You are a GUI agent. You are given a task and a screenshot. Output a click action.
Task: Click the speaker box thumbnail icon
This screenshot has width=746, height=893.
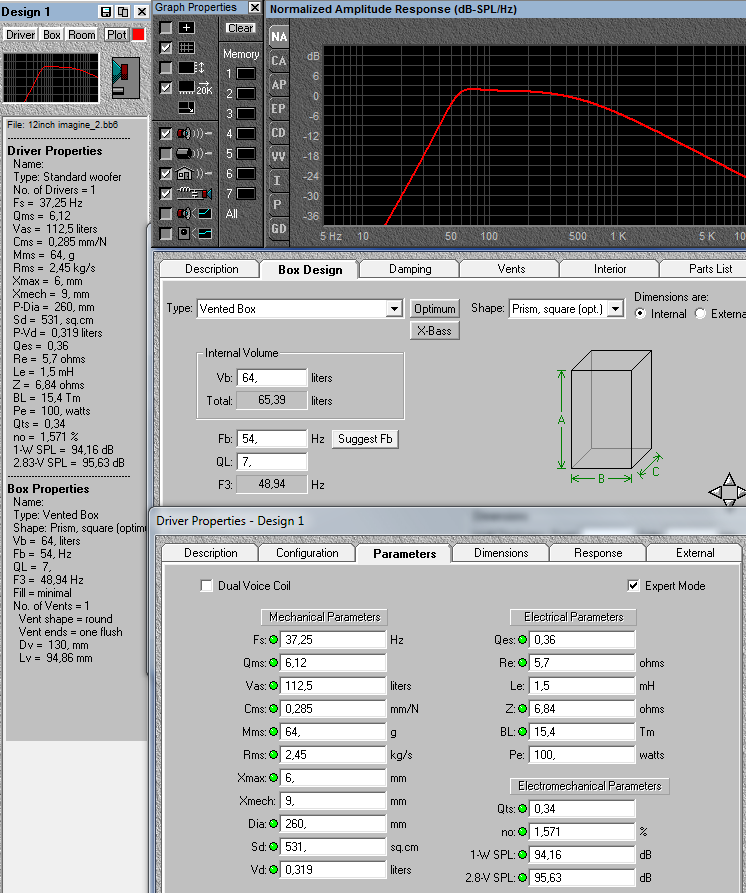point(124,77)
